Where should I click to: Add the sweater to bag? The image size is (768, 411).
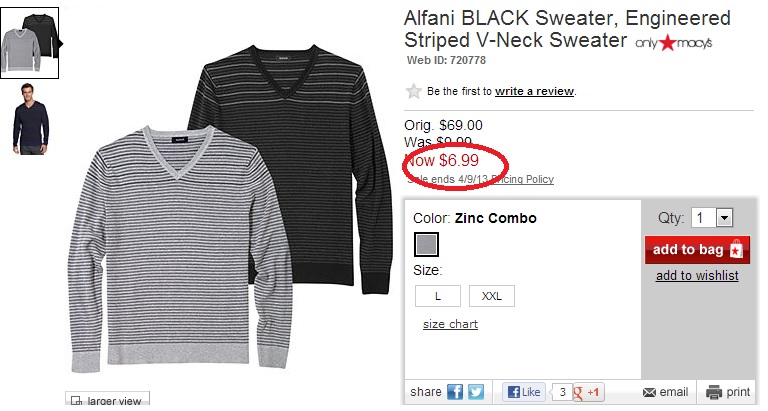click(697, 250)
